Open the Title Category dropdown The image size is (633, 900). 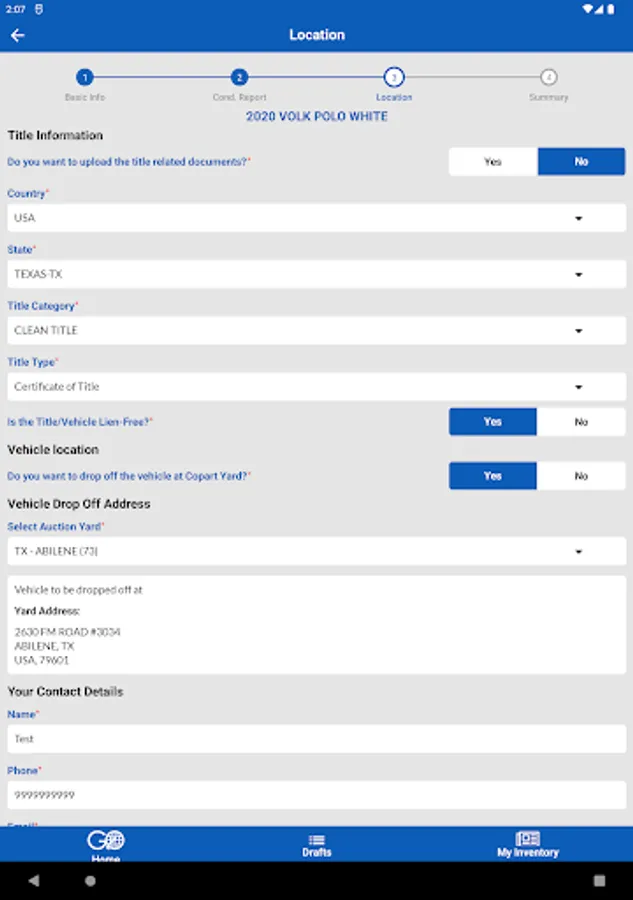point(316,330)
